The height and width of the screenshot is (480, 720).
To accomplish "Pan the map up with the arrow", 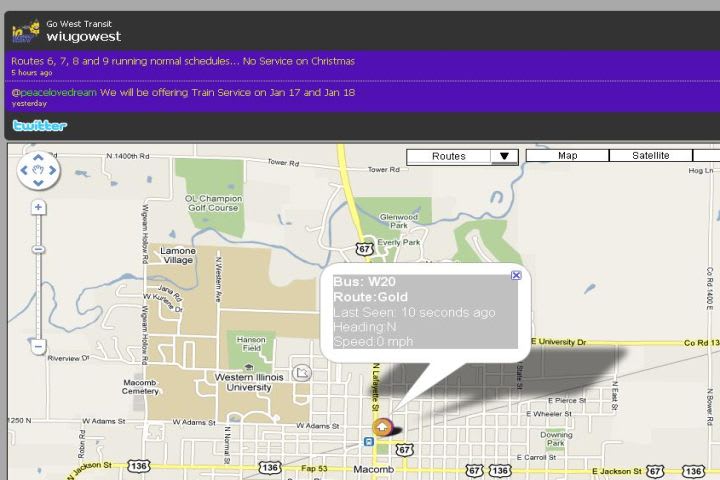I will [x=39, y=158].
